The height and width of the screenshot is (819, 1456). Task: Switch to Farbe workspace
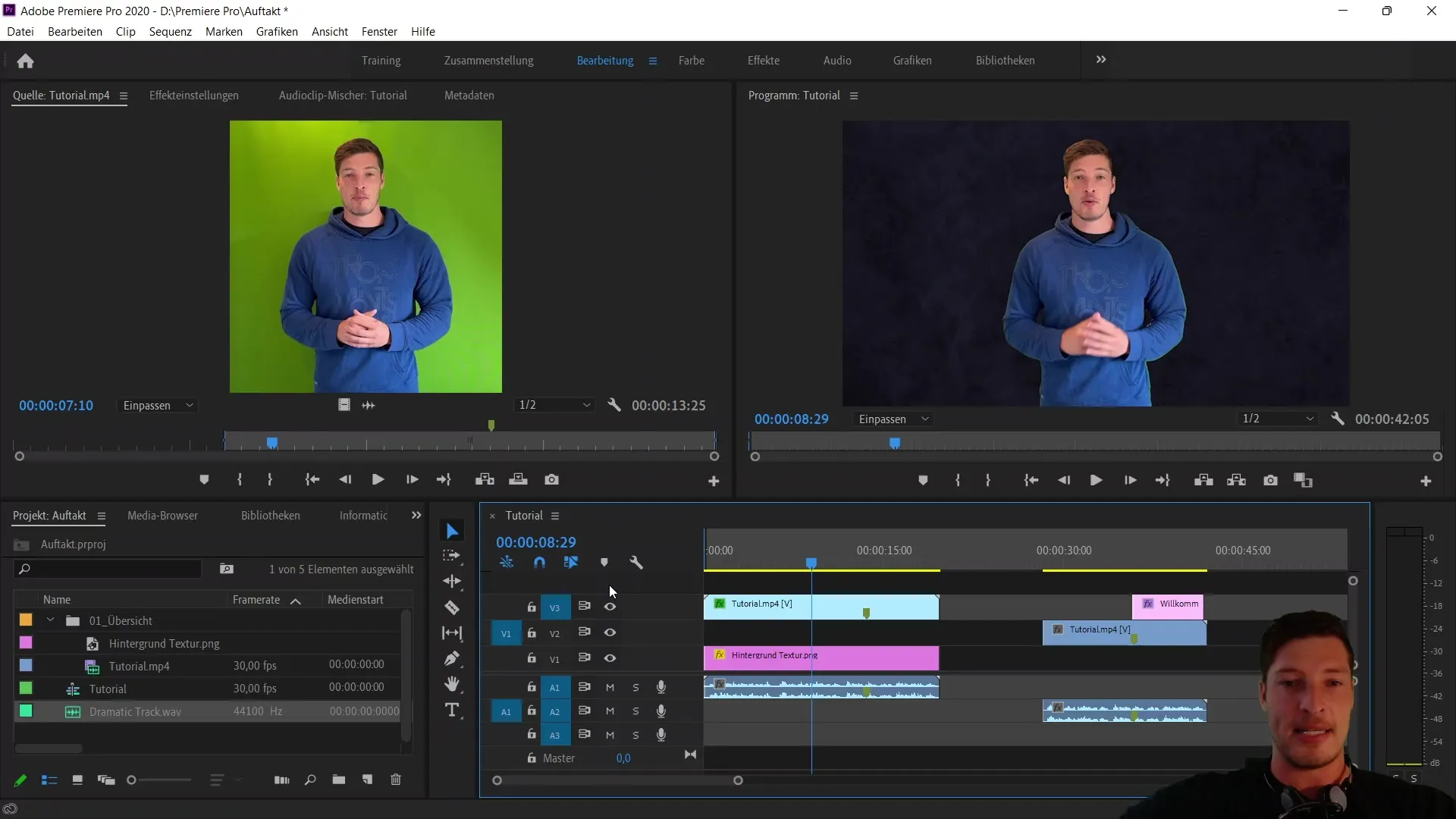(691, 61)
